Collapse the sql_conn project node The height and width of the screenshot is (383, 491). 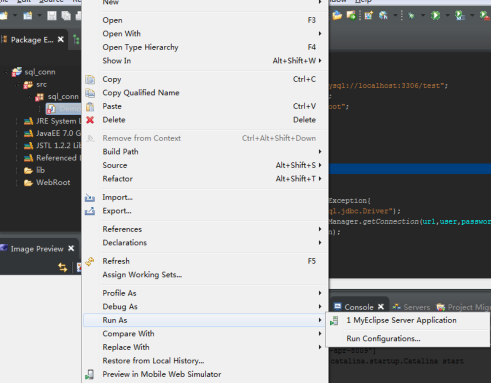pos(6,72)
